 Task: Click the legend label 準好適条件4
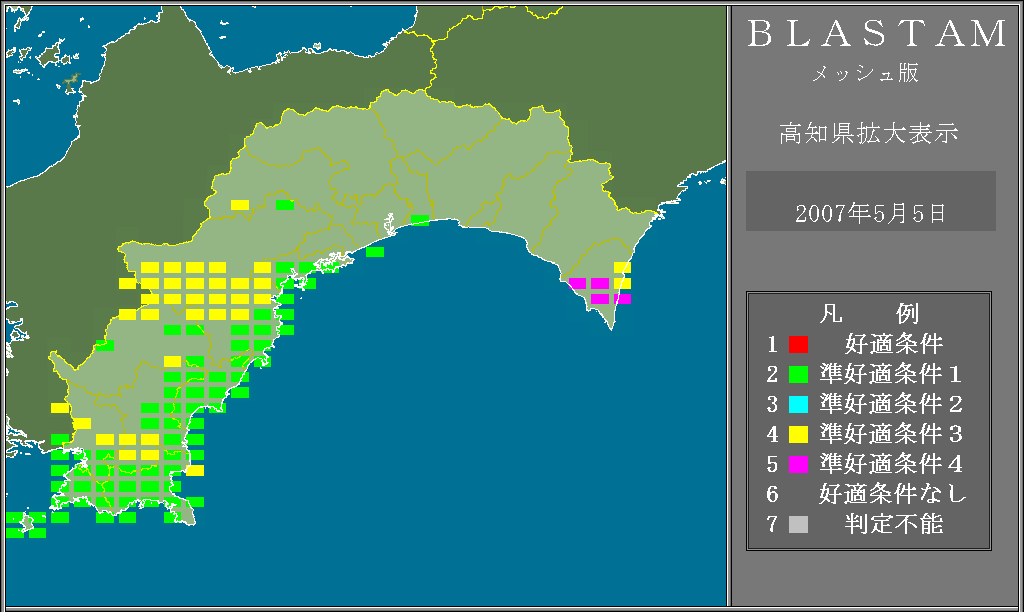point(891,464)
